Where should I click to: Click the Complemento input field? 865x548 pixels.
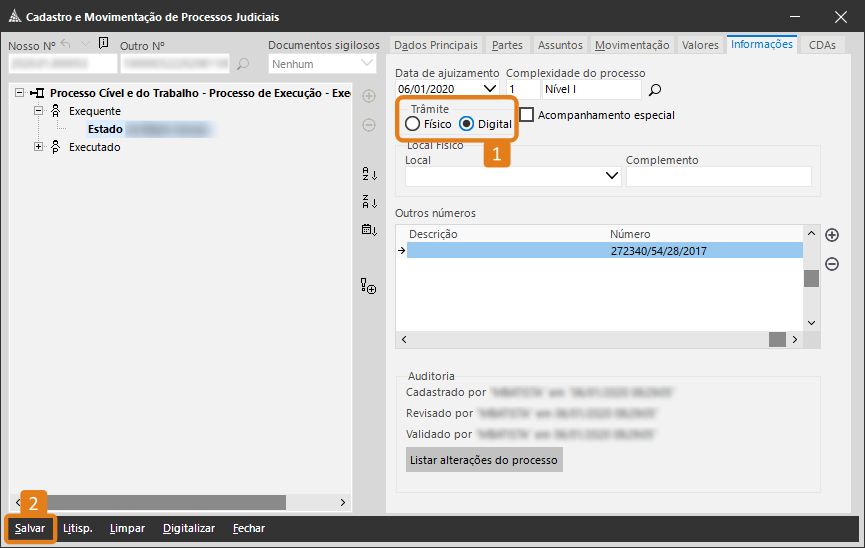coord(718,177)
